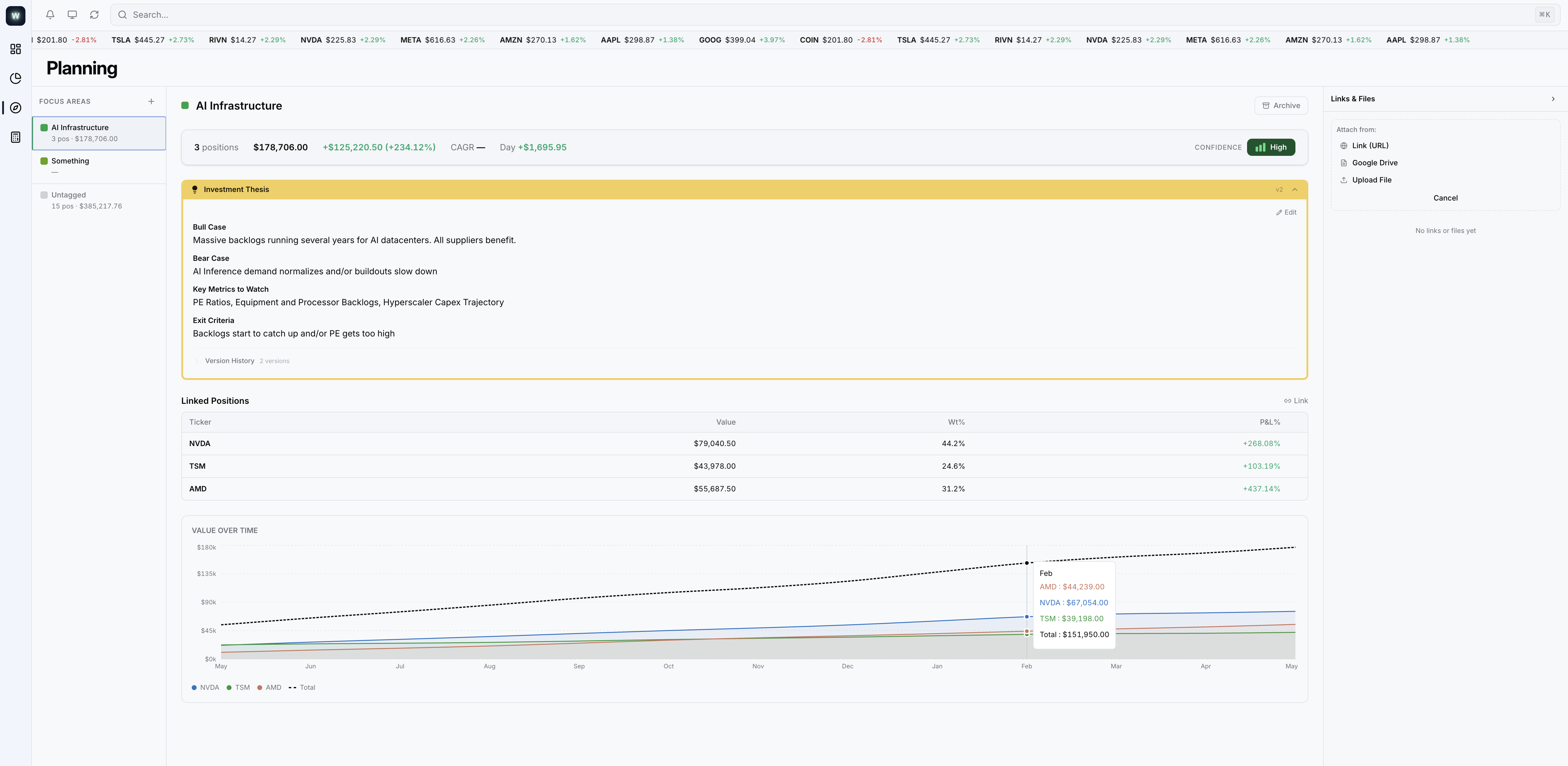Click in the Search input field
The image size is (1568, 766).
[x=835, y=15]
